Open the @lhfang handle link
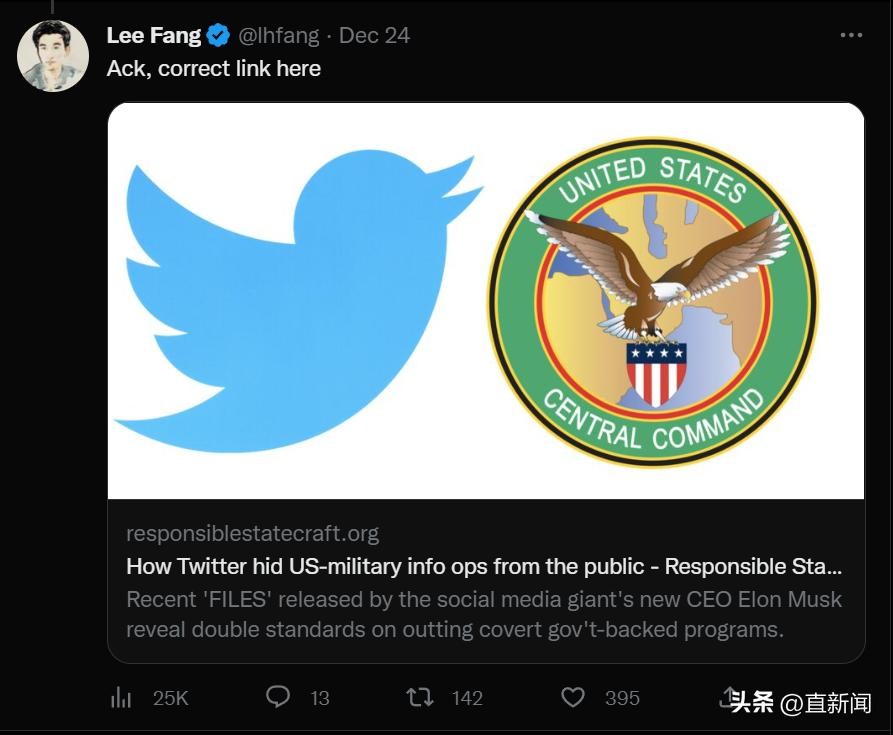Image resolution: width=893 pixels, height=735 pixels. point(279,35)
